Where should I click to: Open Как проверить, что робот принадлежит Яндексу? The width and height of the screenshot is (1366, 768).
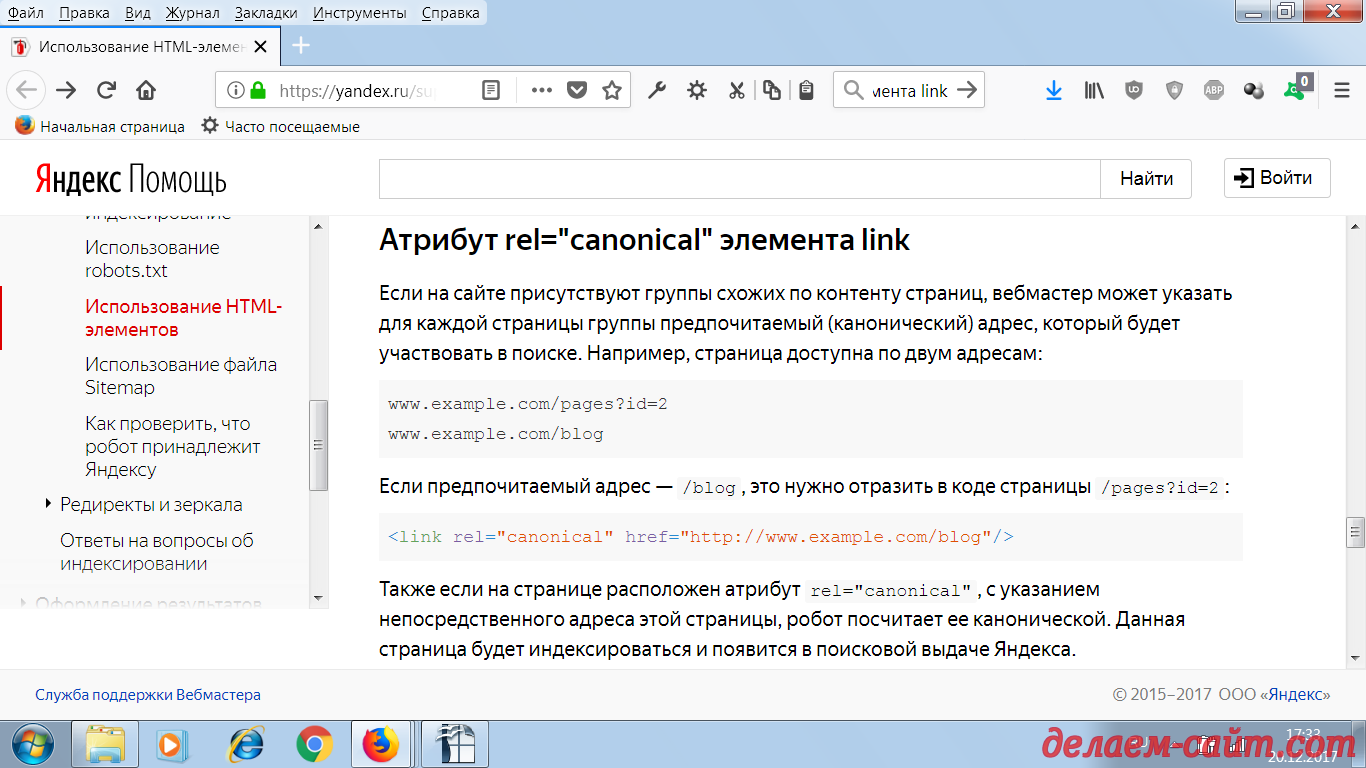click(x=172, y=446)
